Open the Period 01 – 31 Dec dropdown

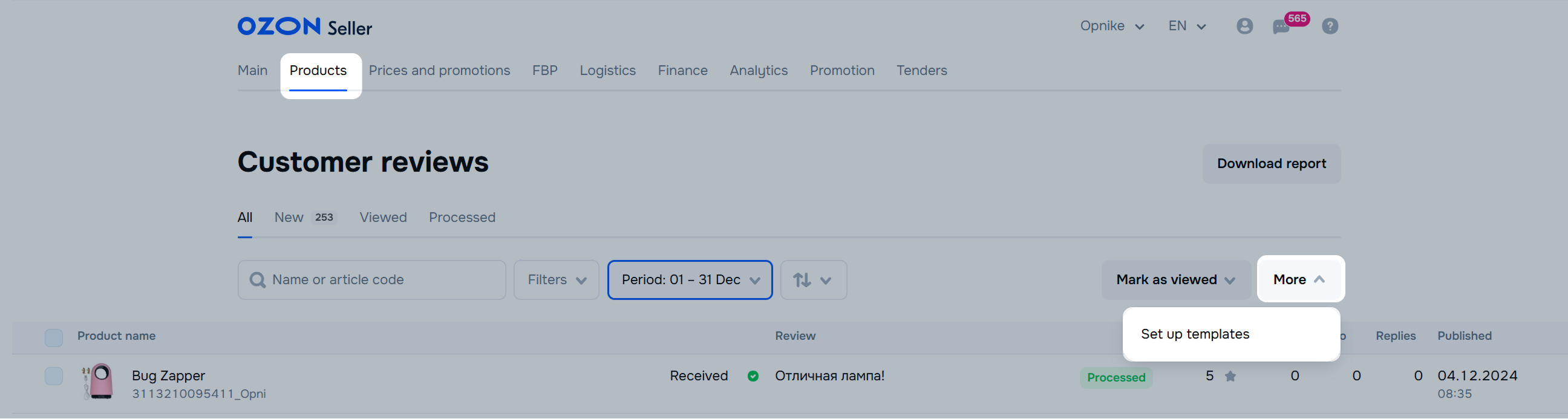coord(690,280)
